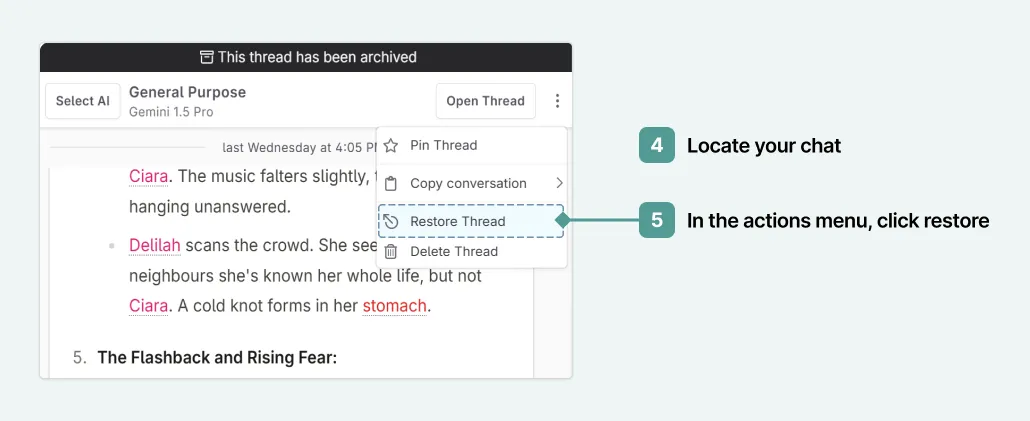Click the step 5 number badge

pos(657,220)
